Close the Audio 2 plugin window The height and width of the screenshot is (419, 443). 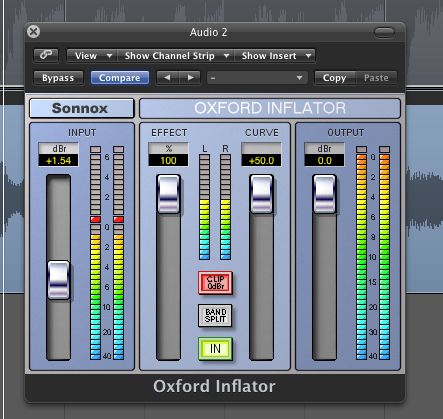[33, 32]
